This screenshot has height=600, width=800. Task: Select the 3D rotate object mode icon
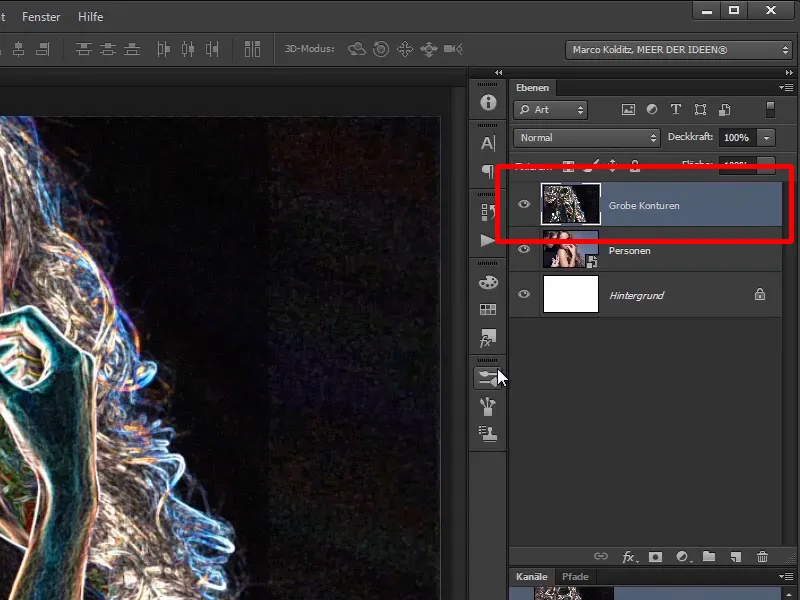pyautogui.click(x=357, y=49)
